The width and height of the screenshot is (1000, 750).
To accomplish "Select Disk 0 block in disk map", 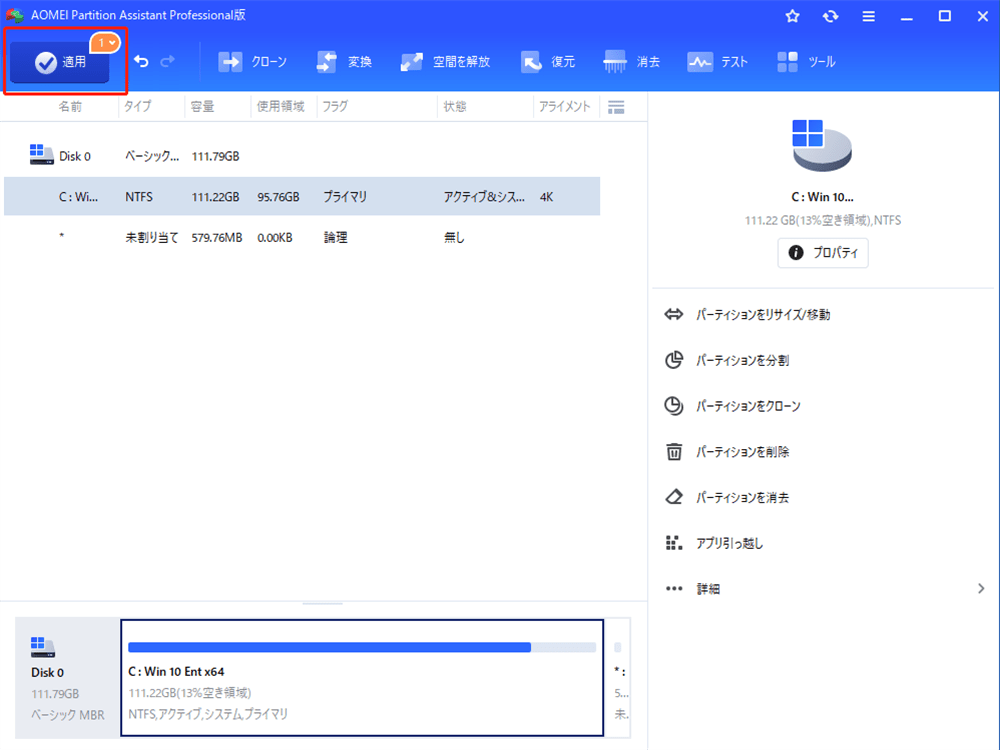I will 67,677.
